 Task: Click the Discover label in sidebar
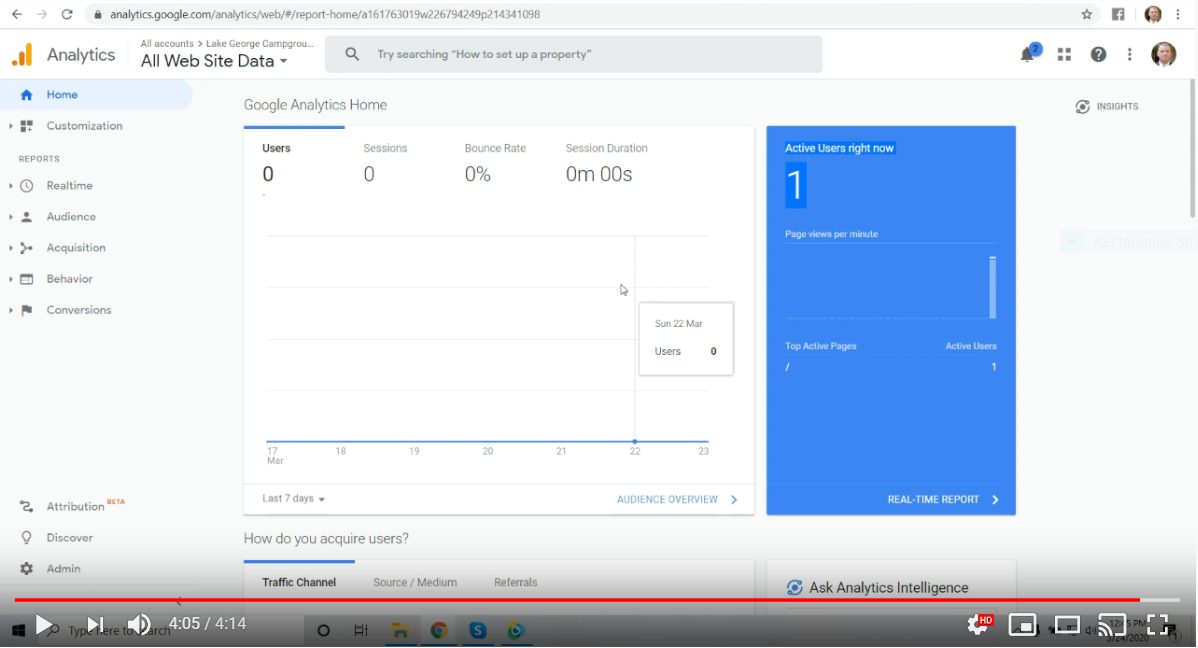(70, 538)
